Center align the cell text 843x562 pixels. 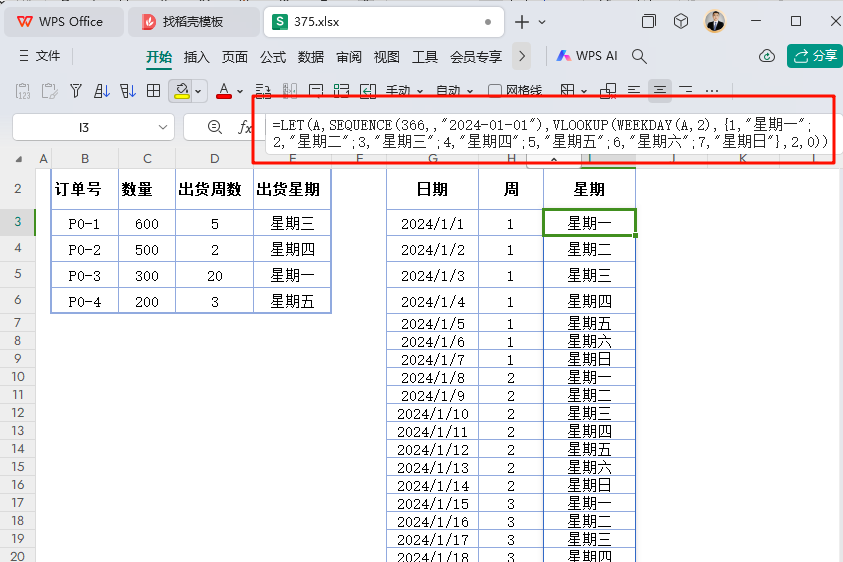(660, 90)
